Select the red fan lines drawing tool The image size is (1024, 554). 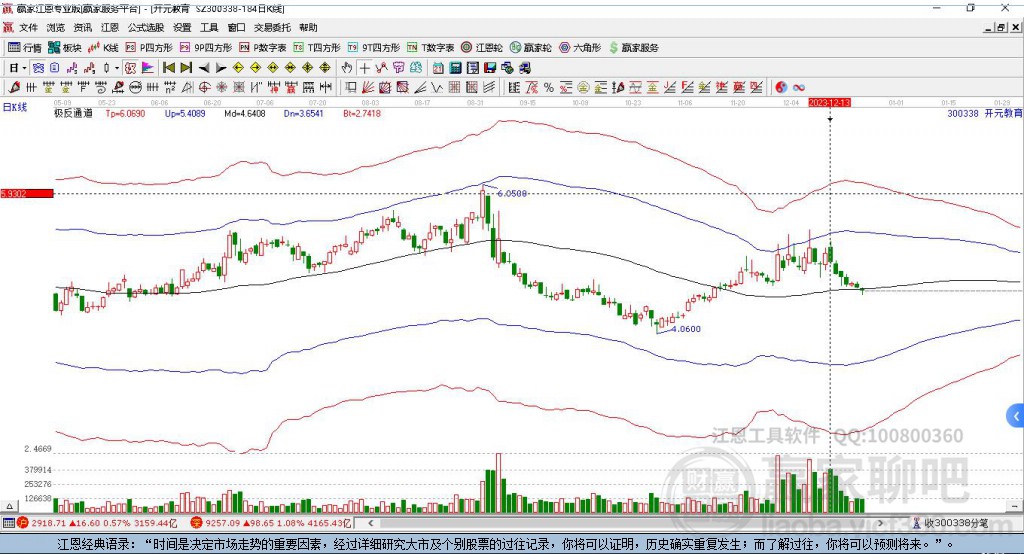point(368,88)
